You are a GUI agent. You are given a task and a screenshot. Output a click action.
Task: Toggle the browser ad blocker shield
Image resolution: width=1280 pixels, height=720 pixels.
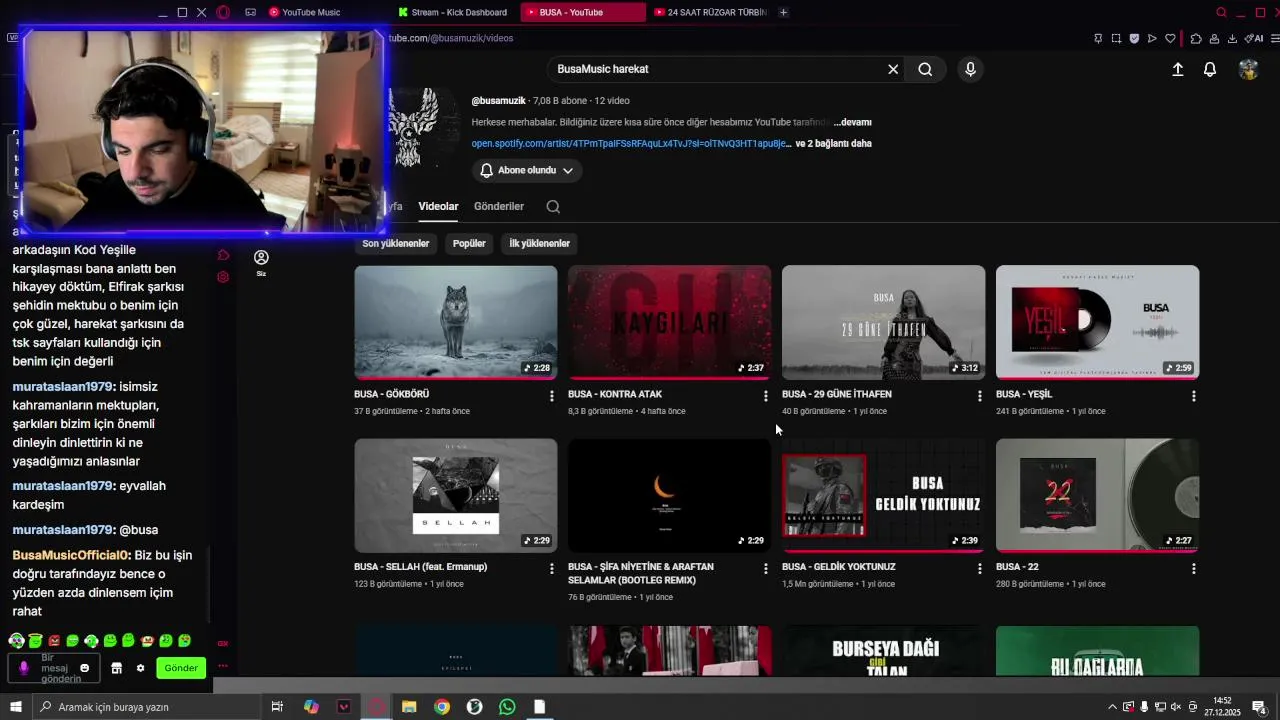[x=1134, y=38]
